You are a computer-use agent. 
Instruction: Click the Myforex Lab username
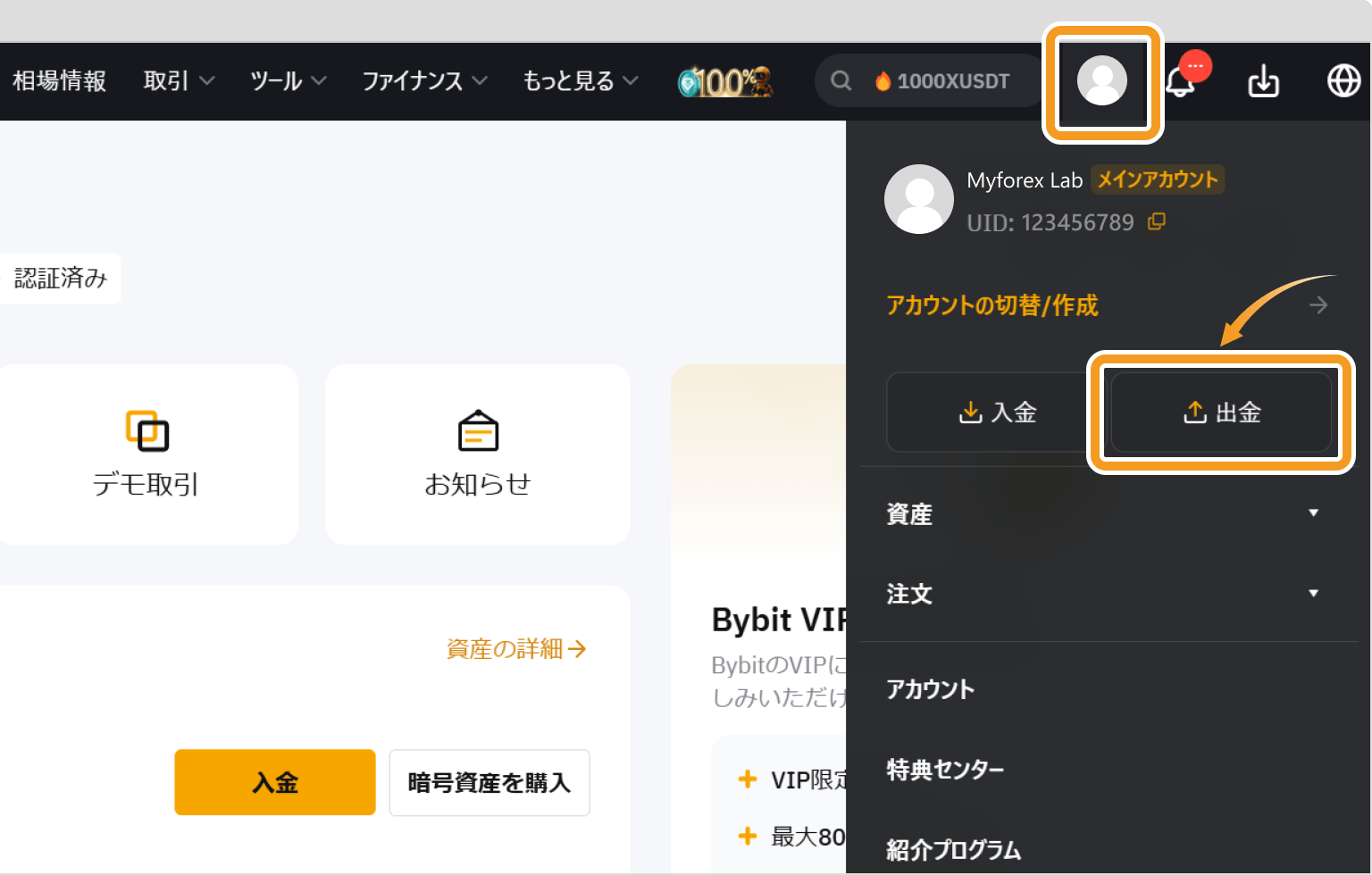coord(1025,180)
